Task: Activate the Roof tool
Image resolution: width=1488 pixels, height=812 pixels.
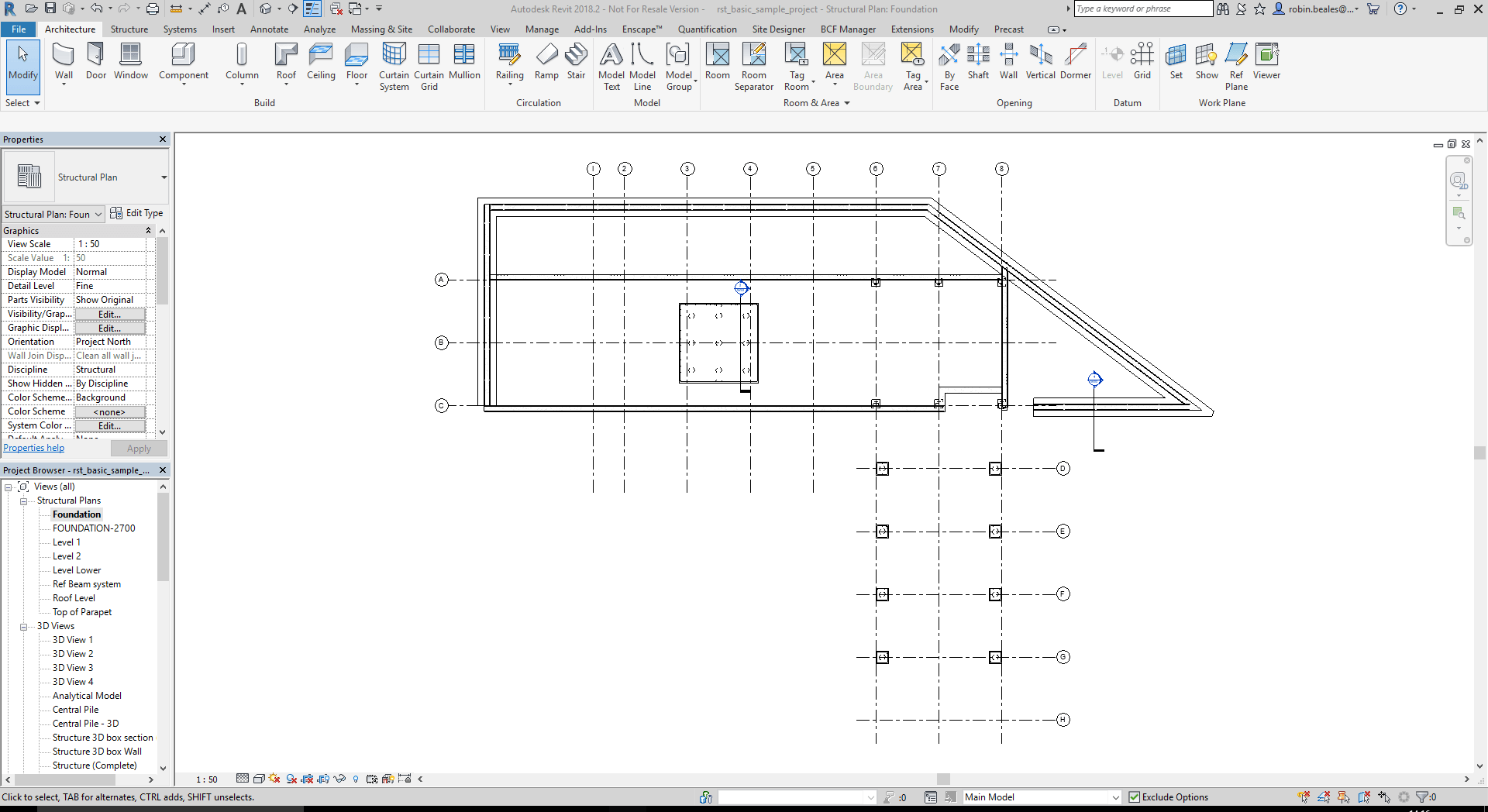Action: click(286, 62)
